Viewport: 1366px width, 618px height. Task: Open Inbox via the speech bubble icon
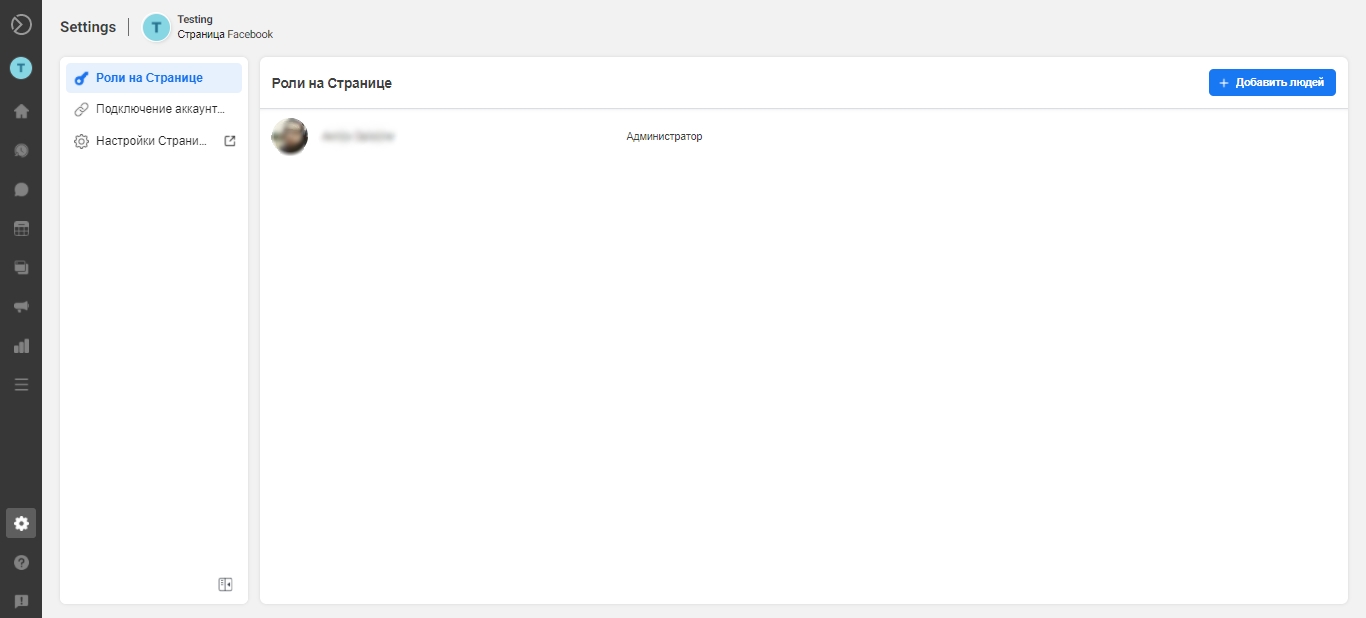(x=21, y=189)
